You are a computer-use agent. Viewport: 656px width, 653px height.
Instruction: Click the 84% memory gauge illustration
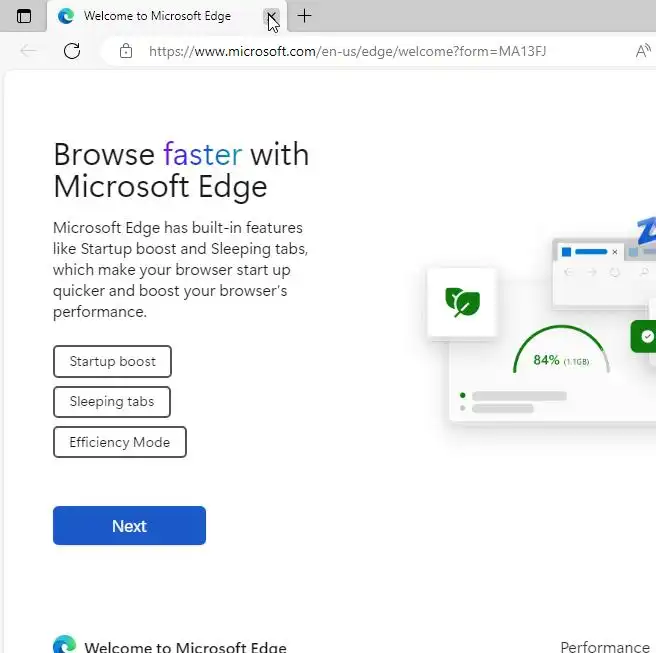tap(561, 350)
